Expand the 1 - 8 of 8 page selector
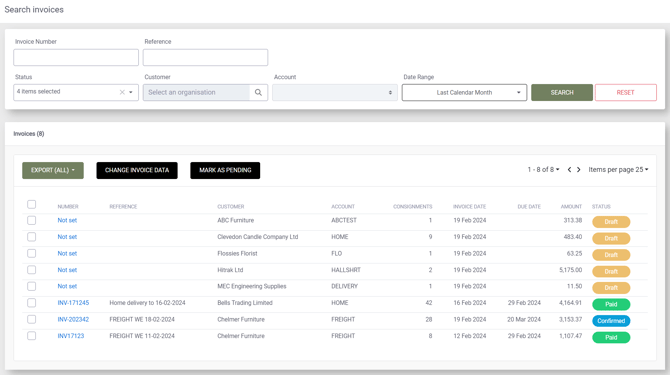This screenshot has height=375, width=670. tap(543, 170)
